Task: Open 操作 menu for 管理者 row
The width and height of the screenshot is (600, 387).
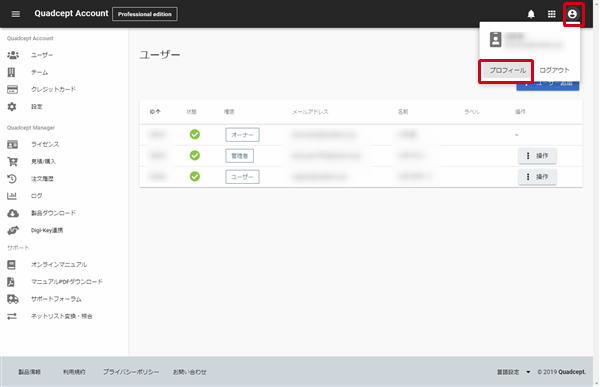Action: [x=537, y=156]
